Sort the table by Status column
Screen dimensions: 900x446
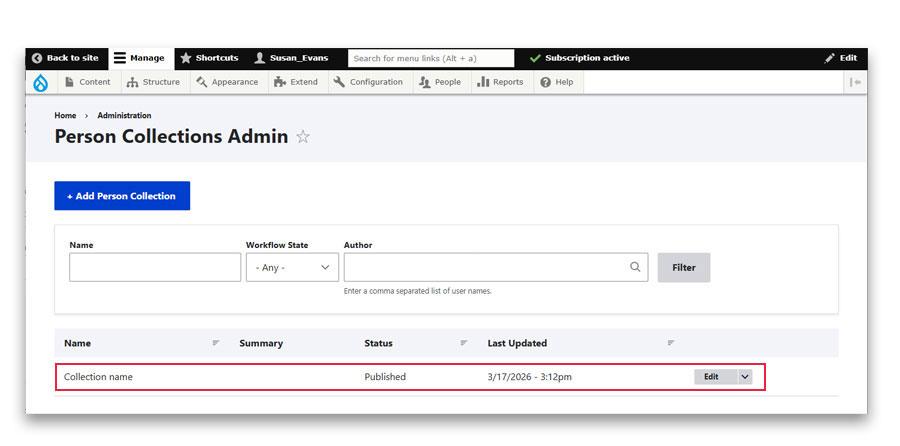(x=378, y=343)
